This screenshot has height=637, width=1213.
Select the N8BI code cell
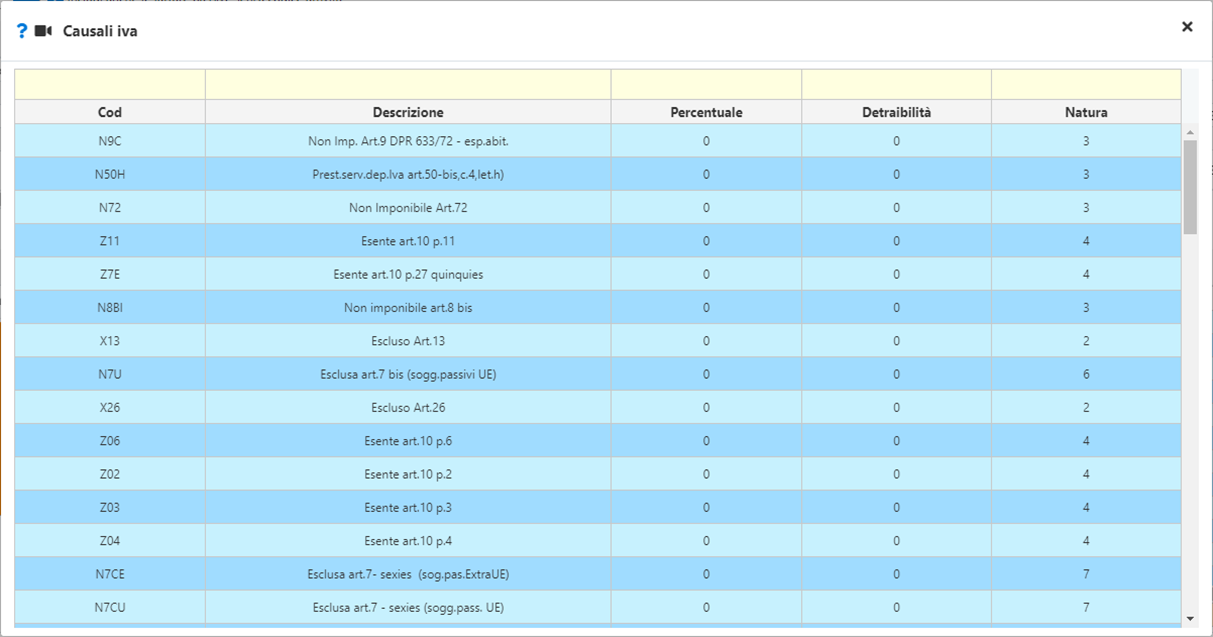(x=110, y=308)
